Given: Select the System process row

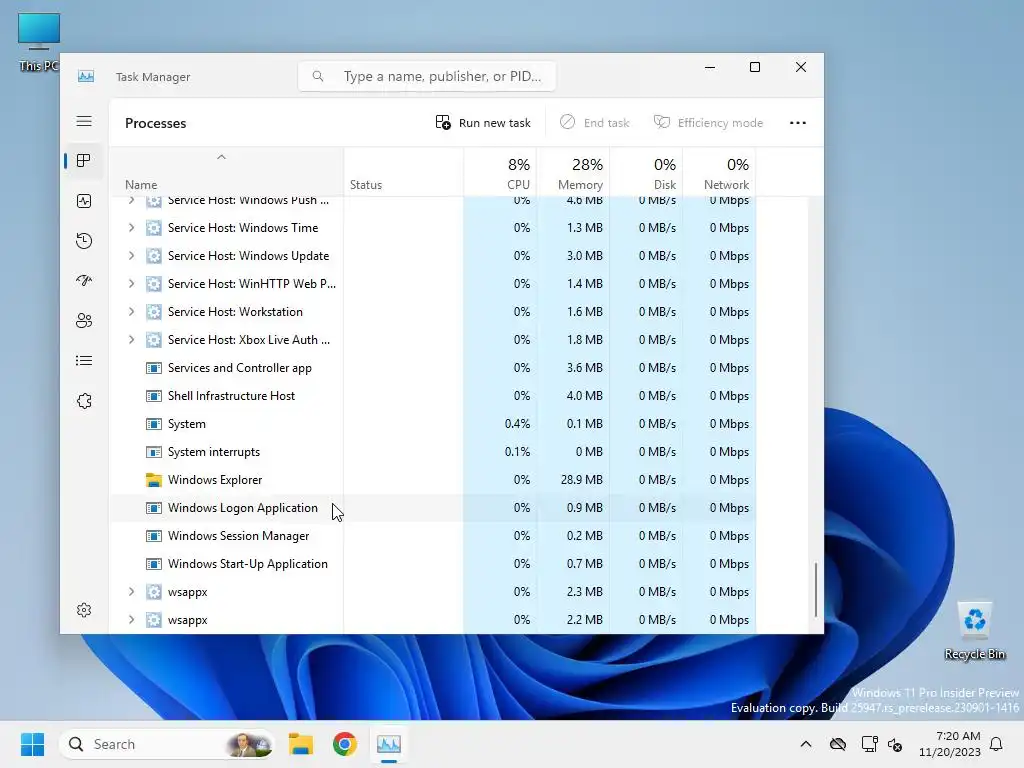Looking at the screenshot, I should (432, 424).
